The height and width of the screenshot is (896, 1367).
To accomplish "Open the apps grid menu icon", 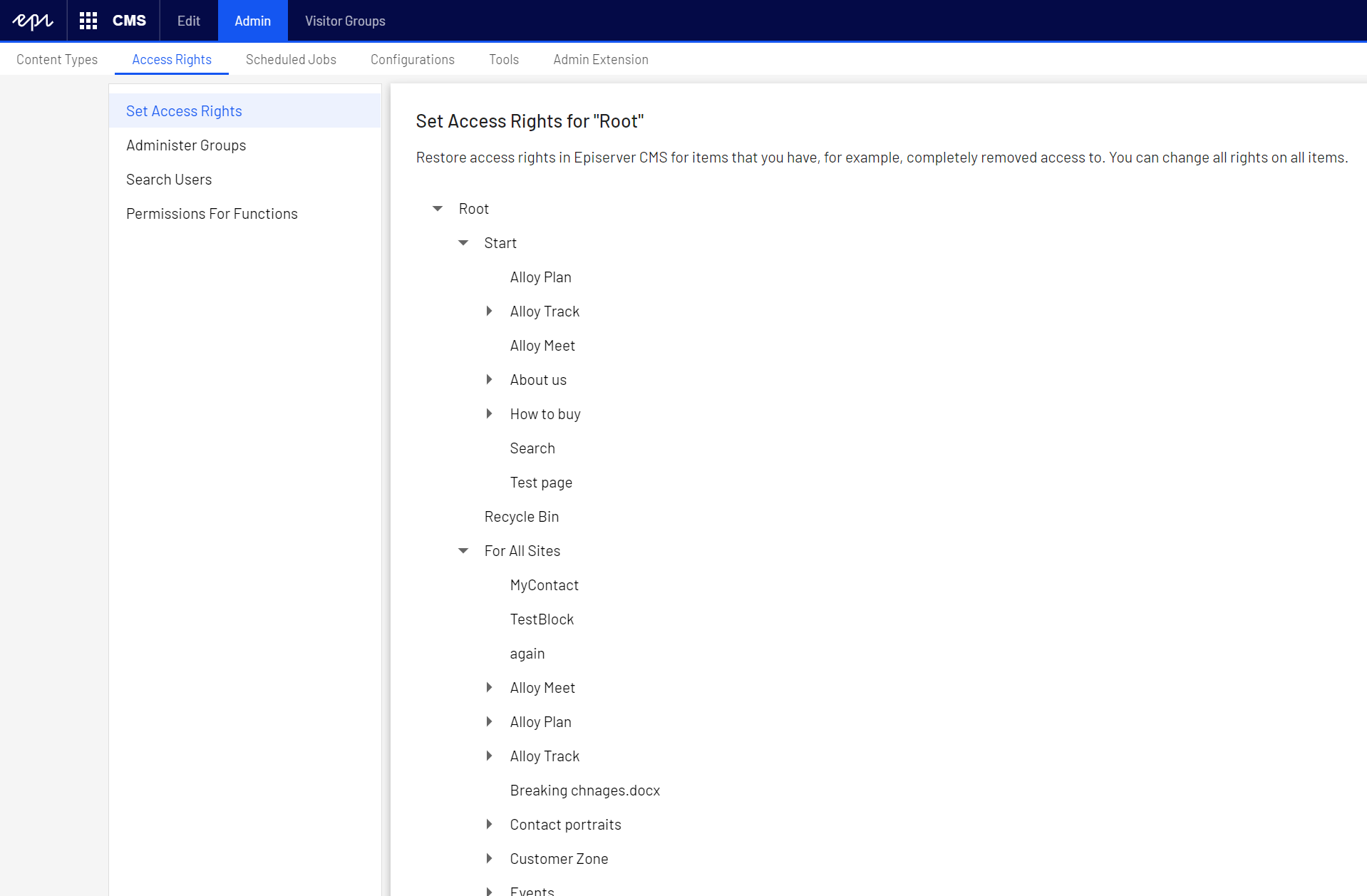I will coord(88,21).
